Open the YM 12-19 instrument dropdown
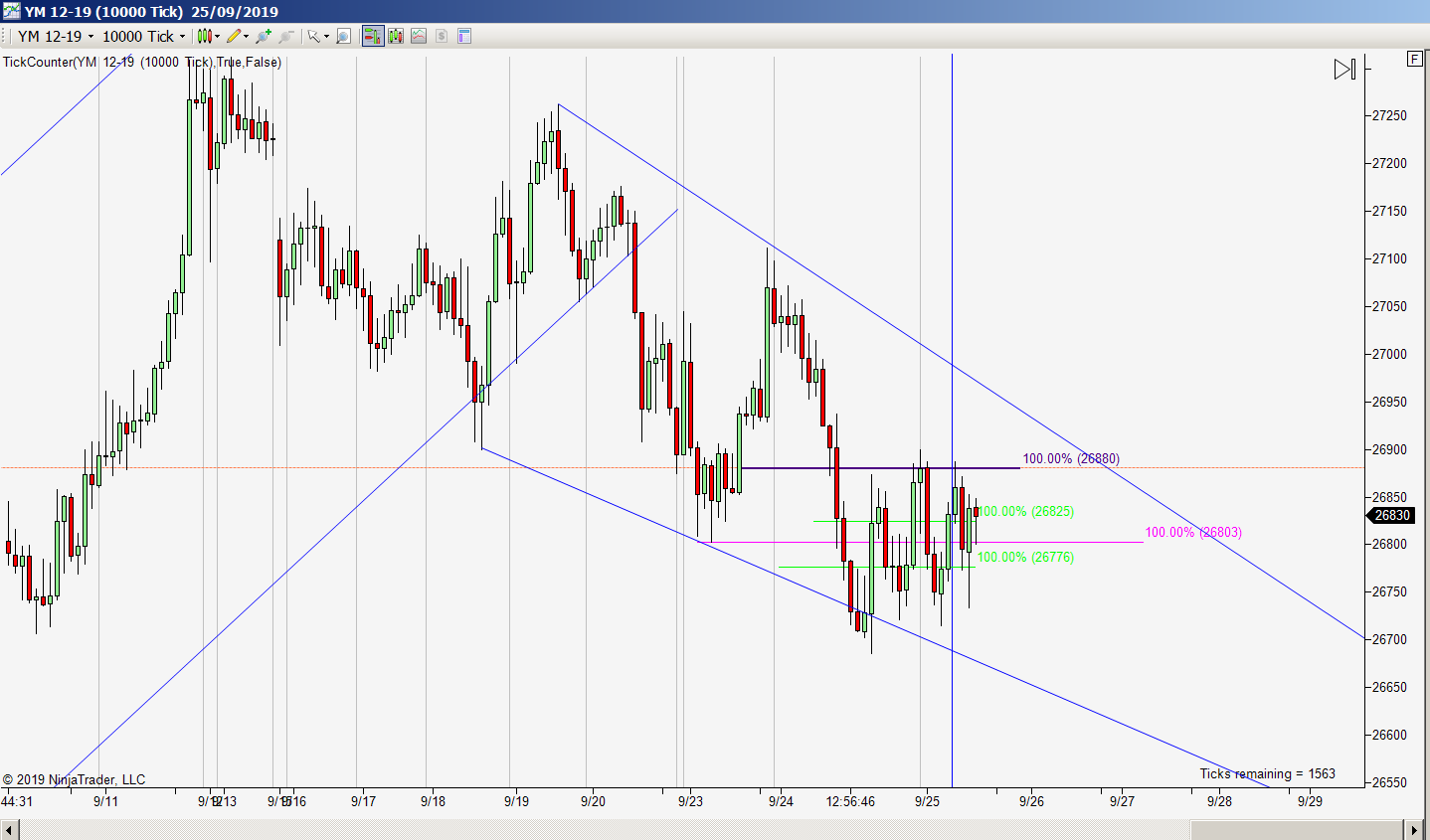The width and height of the screenshot is (1430, 840). click(56, 36)
